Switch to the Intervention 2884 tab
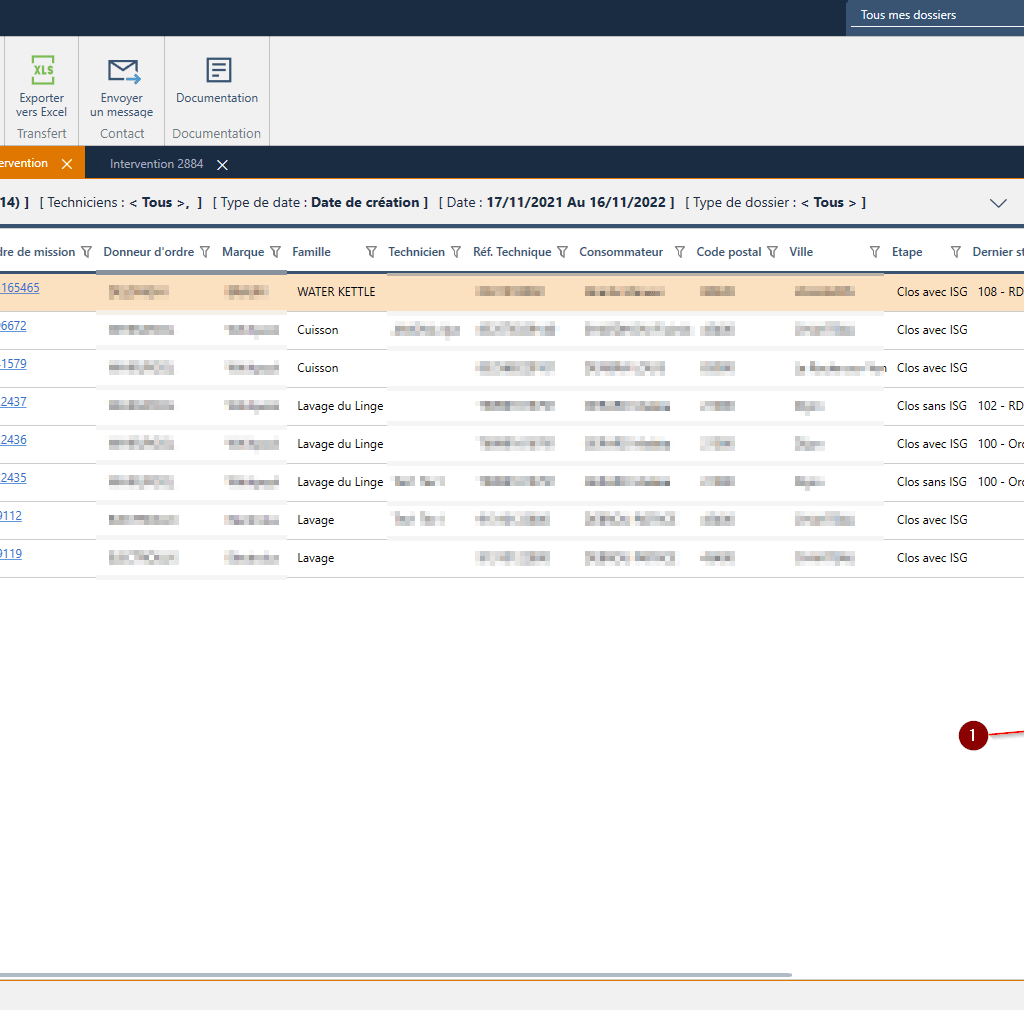This screenshot has width=1024, height=1010. point(156,164)
